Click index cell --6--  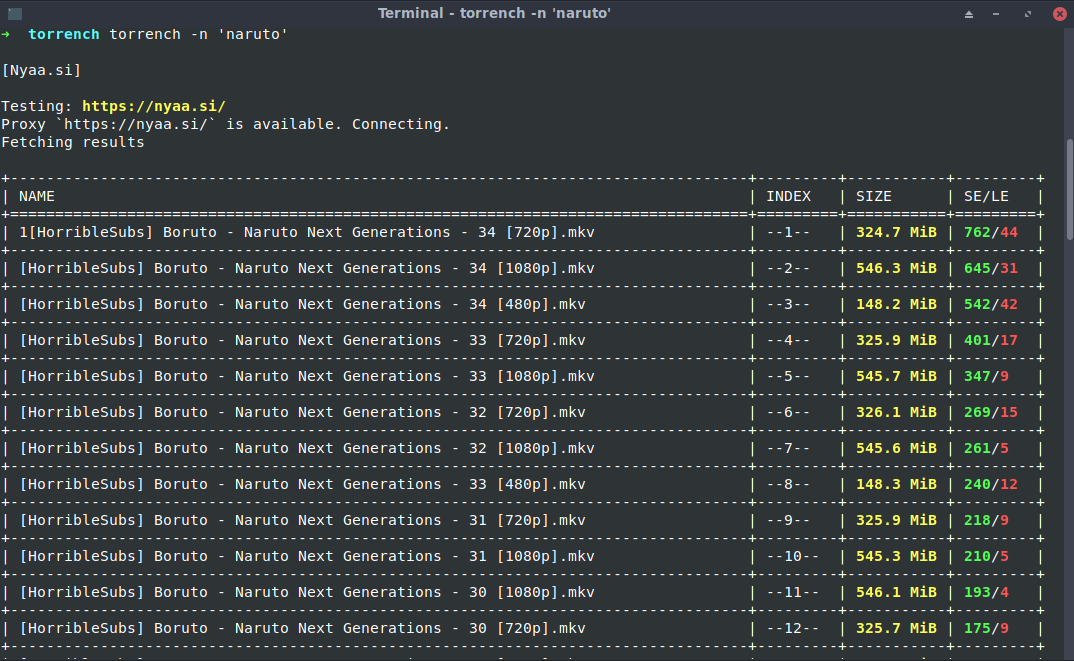(x=788, y=412)
